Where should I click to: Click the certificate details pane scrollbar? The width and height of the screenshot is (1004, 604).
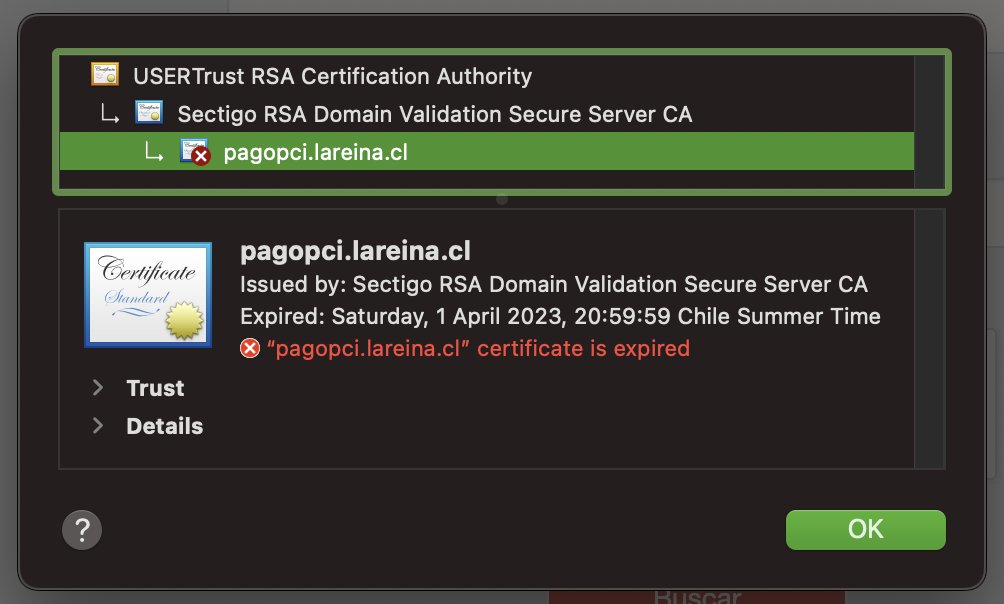(x=929, y=339)
